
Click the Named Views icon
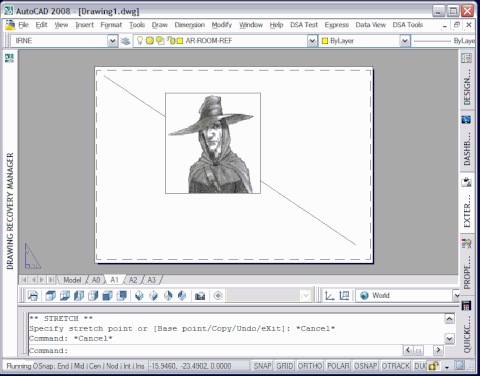click(33, 296)
